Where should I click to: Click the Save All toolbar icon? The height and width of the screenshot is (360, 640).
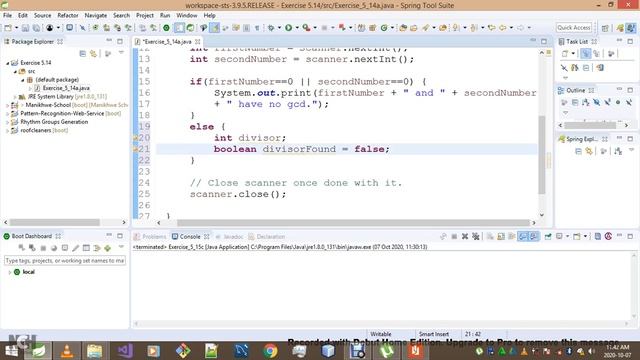pyautogui.click(x=36, y=28)
